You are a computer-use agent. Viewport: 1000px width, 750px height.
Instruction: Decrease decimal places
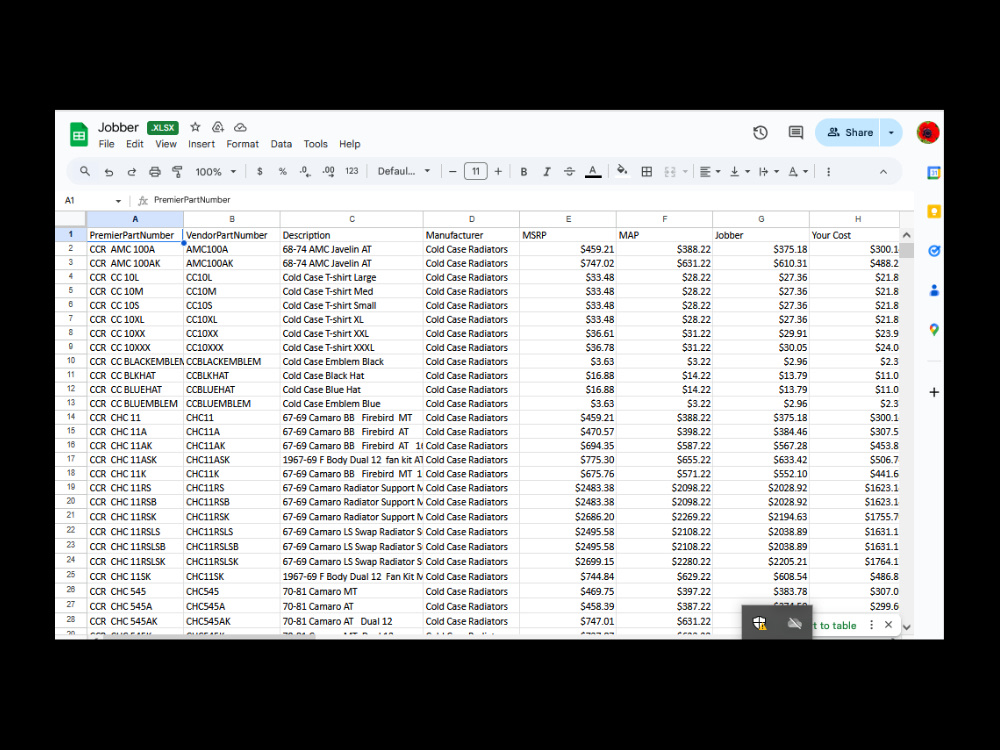click(305, 172)
